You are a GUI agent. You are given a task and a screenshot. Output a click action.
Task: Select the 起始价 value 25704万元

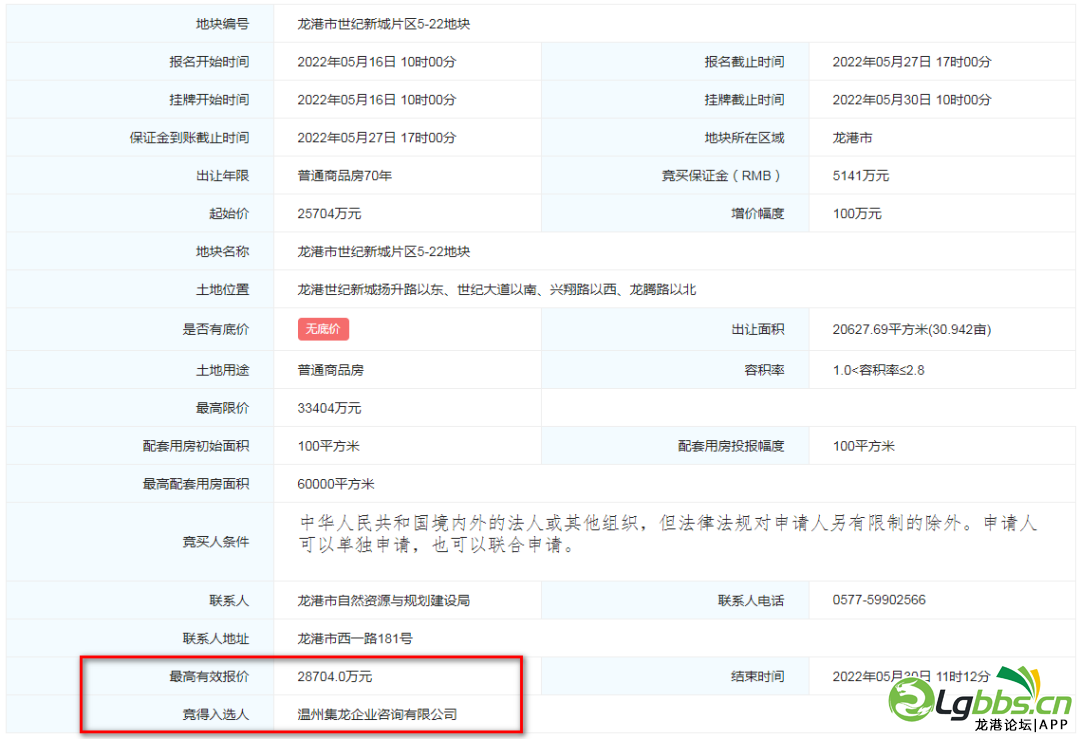[x=329, y=214]
